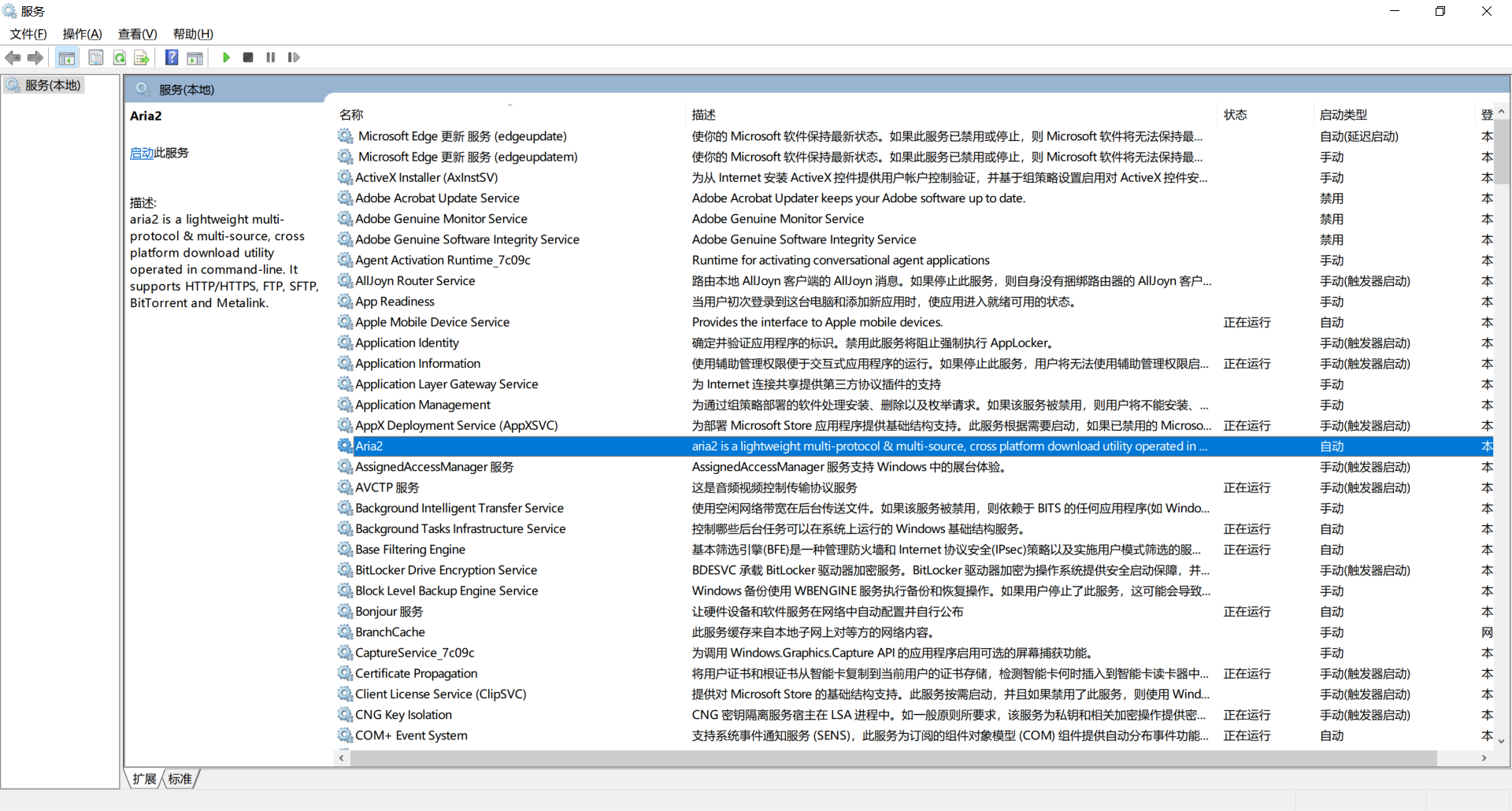
Task: Select Application Information service
Action: 417,363
